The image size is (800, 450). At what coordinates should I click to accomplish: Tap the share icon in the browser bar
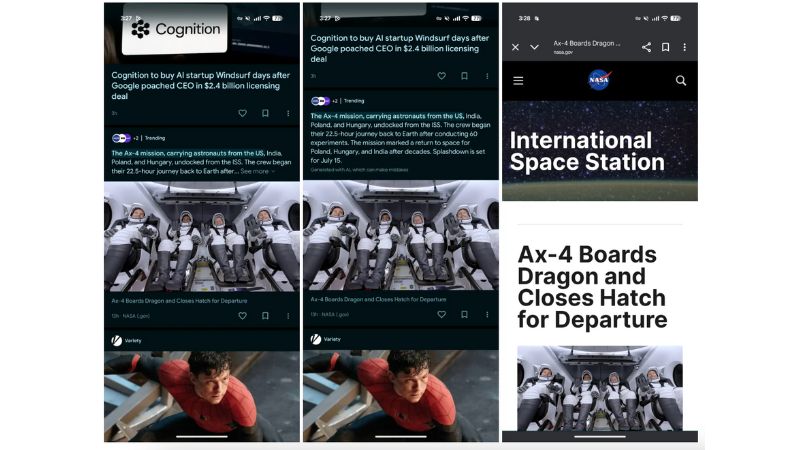[x=646, y=47]
